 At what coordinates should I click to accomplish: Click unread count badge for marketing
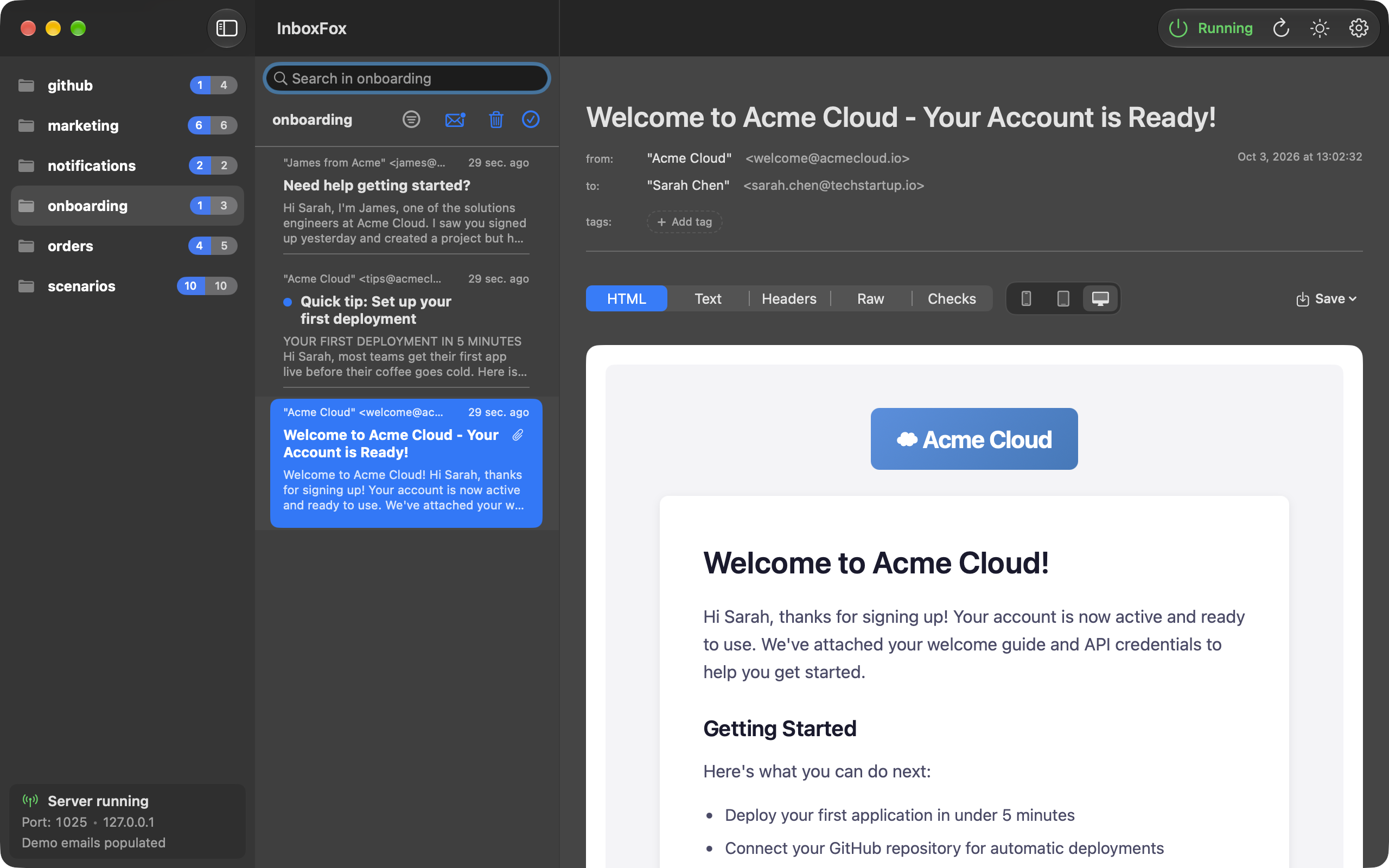coord(199,125)
